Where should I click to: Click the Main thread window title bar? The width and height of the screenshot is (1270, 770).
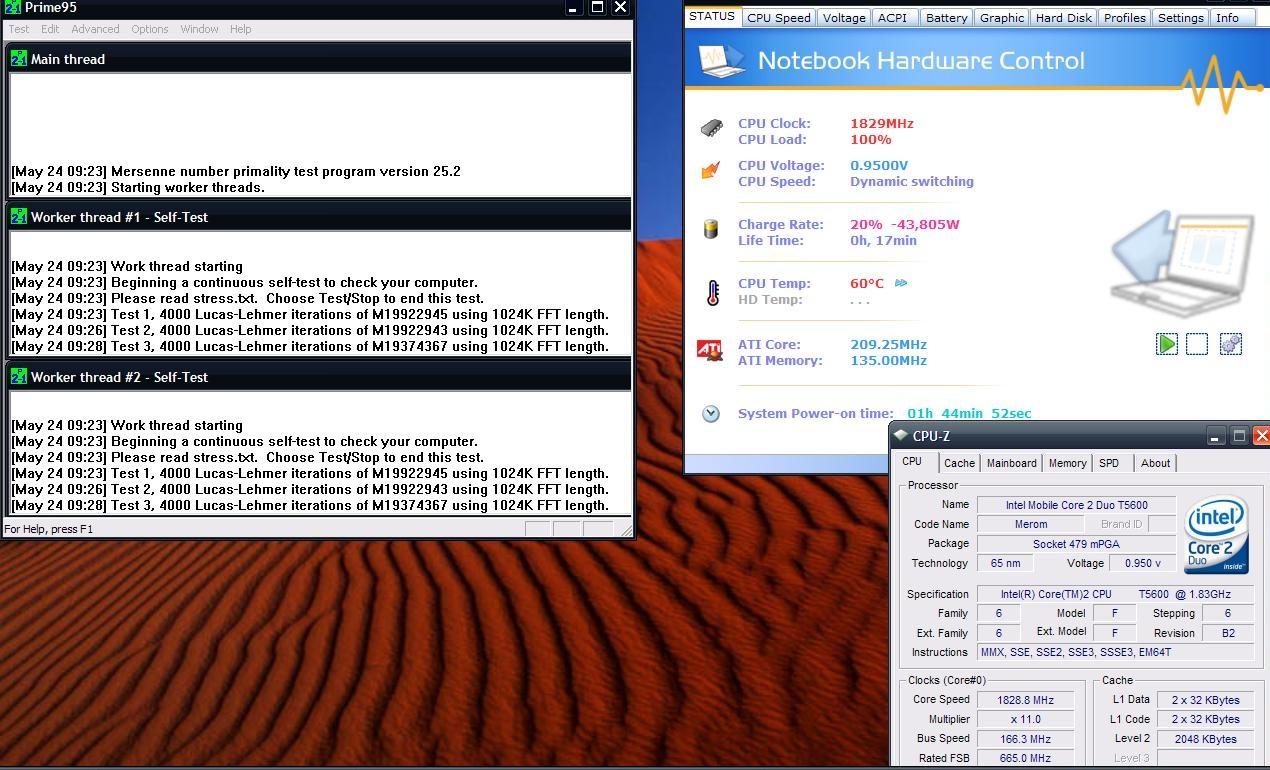pyautogui.click(x=318, y=59)
